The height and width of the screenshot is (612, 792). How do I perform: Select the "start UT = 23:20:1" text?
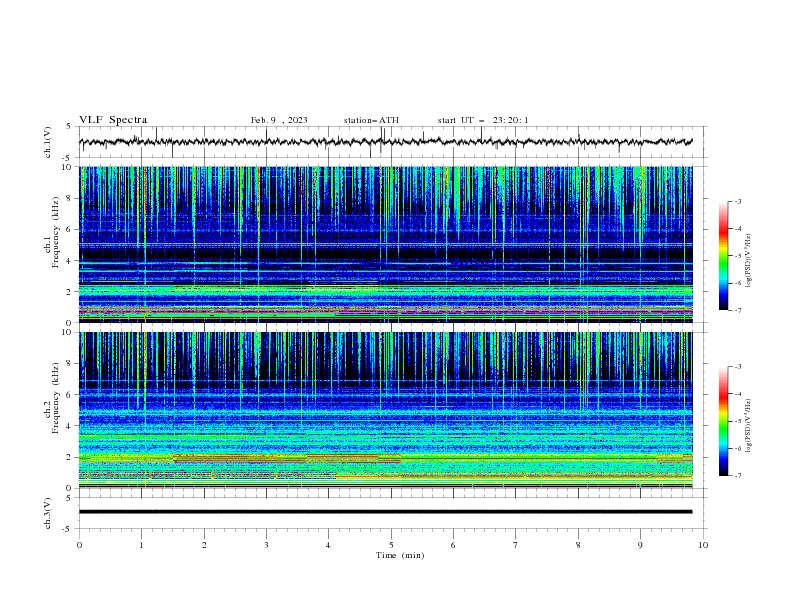click(483, 120)
